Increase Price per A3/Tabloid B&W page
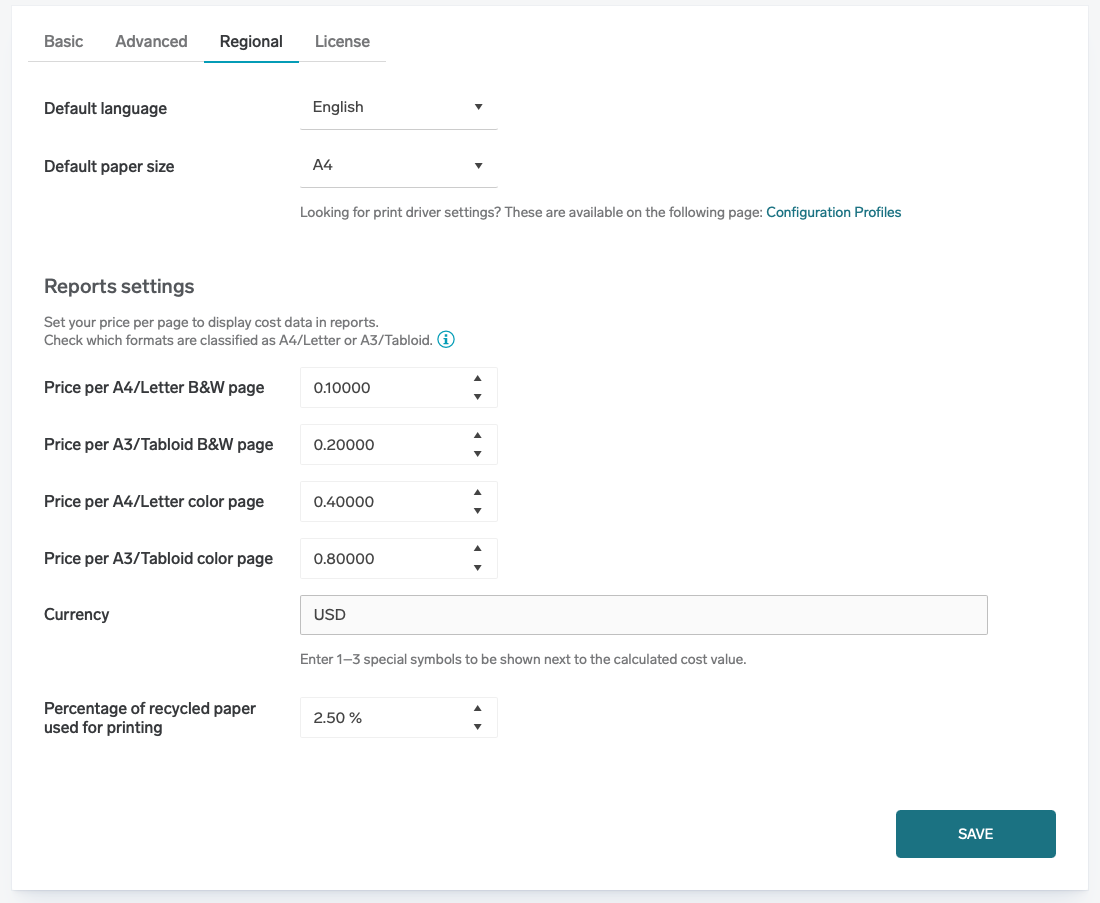This screenshot has width=1100, height=903. pyautogui.click(x=477, y=436)
